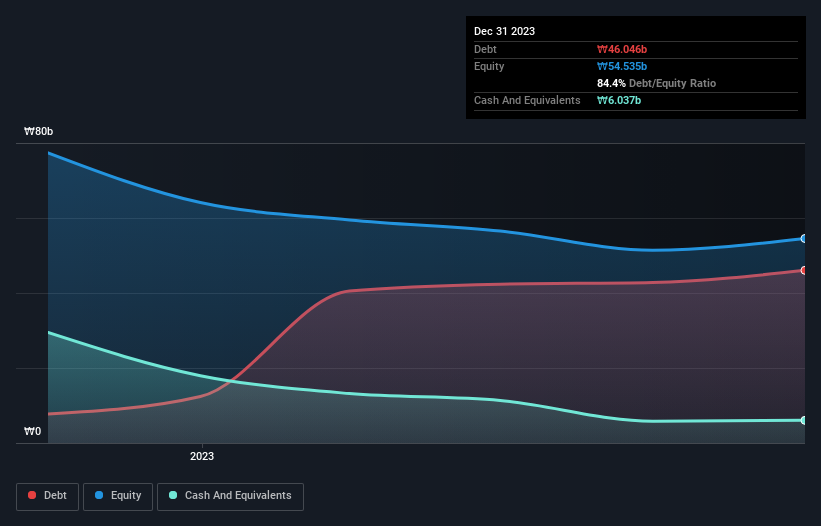
Task: Click the 2023 x-axis label
Action: click(202, 456)
